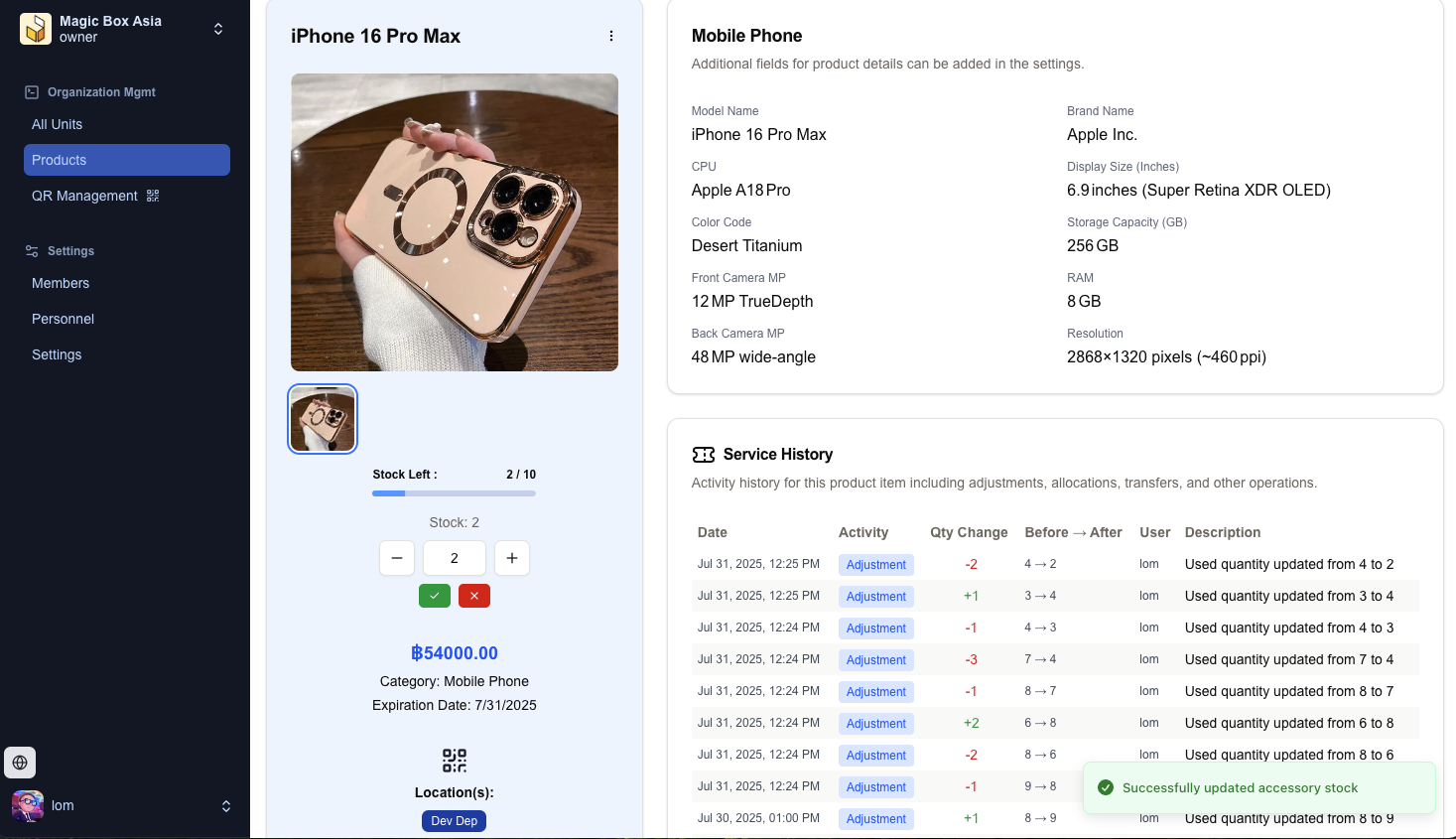Confirm stock change with the green checkmark
Viewport: 1456px width, 839px height.
coord(434,596)
